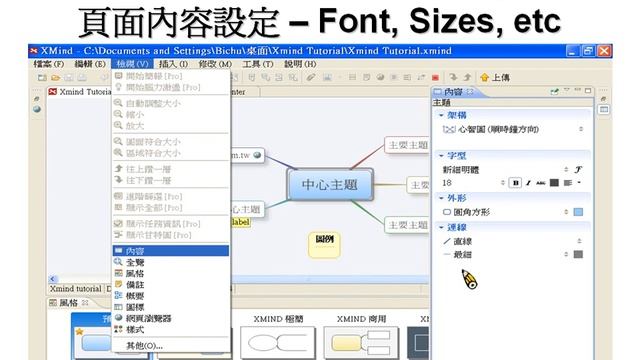
Task: Select the 圖例 legend box
Action: 324,245
